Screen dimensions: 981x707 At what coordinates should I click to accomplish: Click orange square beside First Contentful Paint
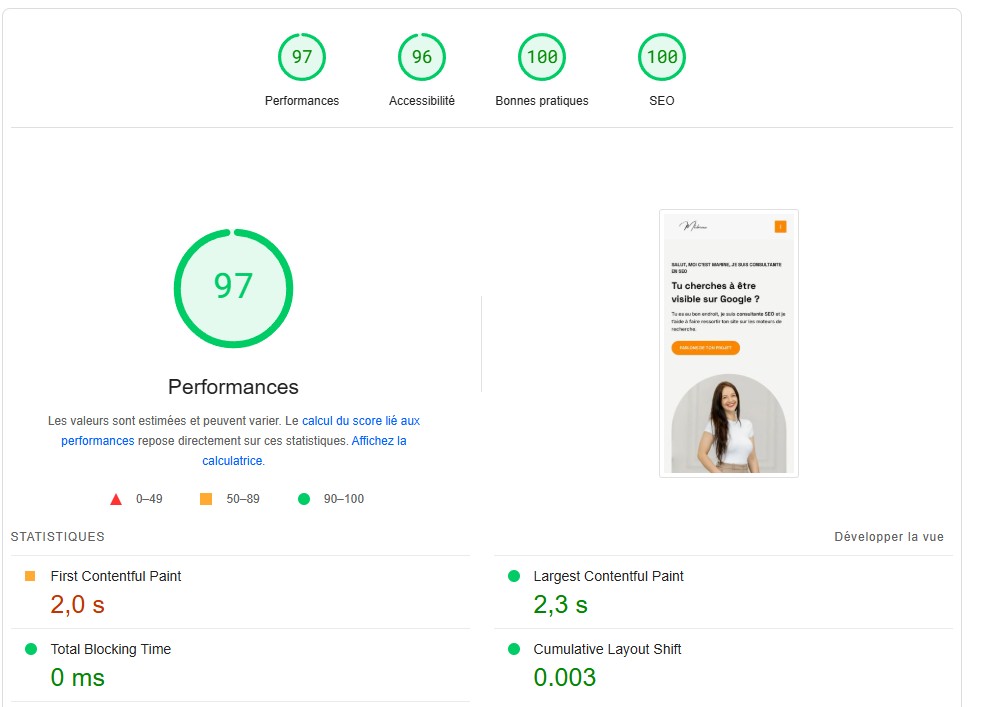[x=30, y=576]
